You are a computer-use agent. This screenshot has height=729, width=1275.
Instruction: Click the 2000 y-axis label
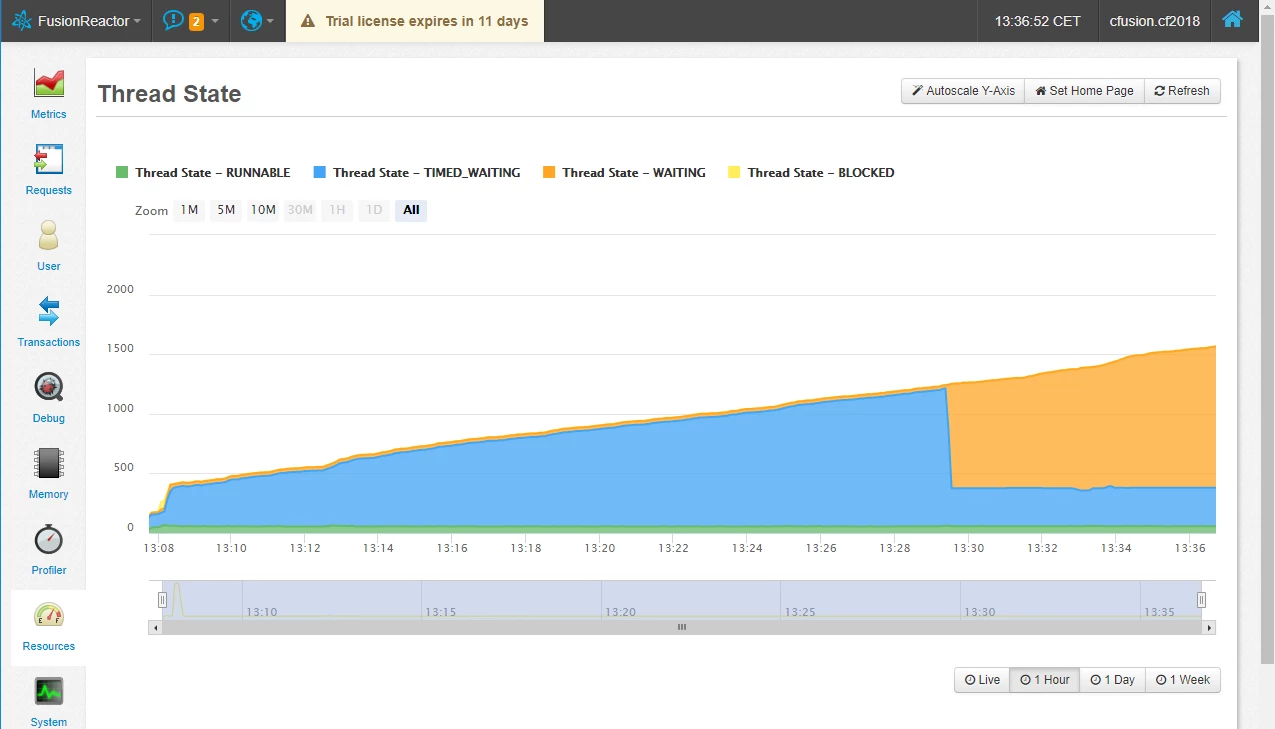(x=120, y=290)
